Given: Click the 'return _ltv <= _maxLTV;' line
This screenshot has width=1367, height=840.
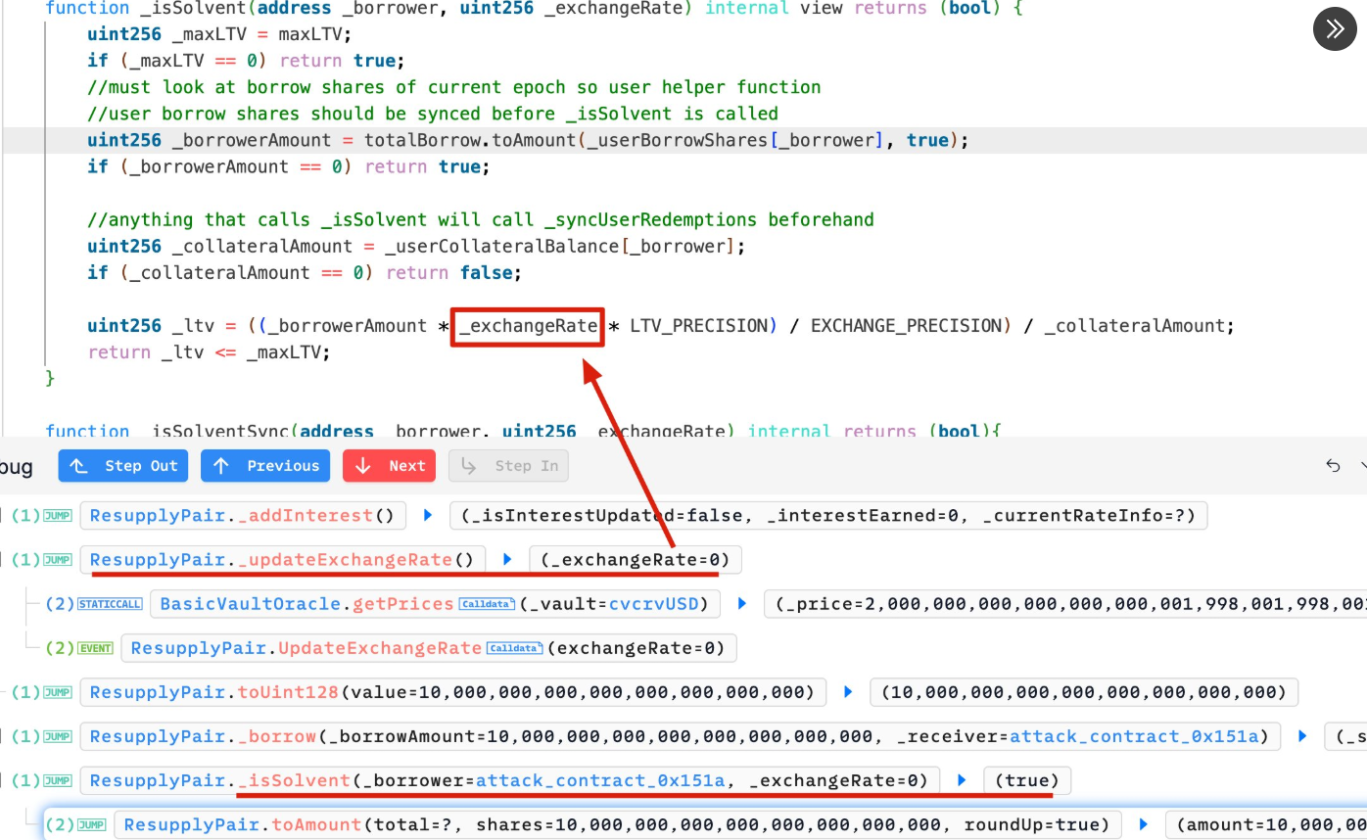Looking at the screenshot, I should coord(208,352).
